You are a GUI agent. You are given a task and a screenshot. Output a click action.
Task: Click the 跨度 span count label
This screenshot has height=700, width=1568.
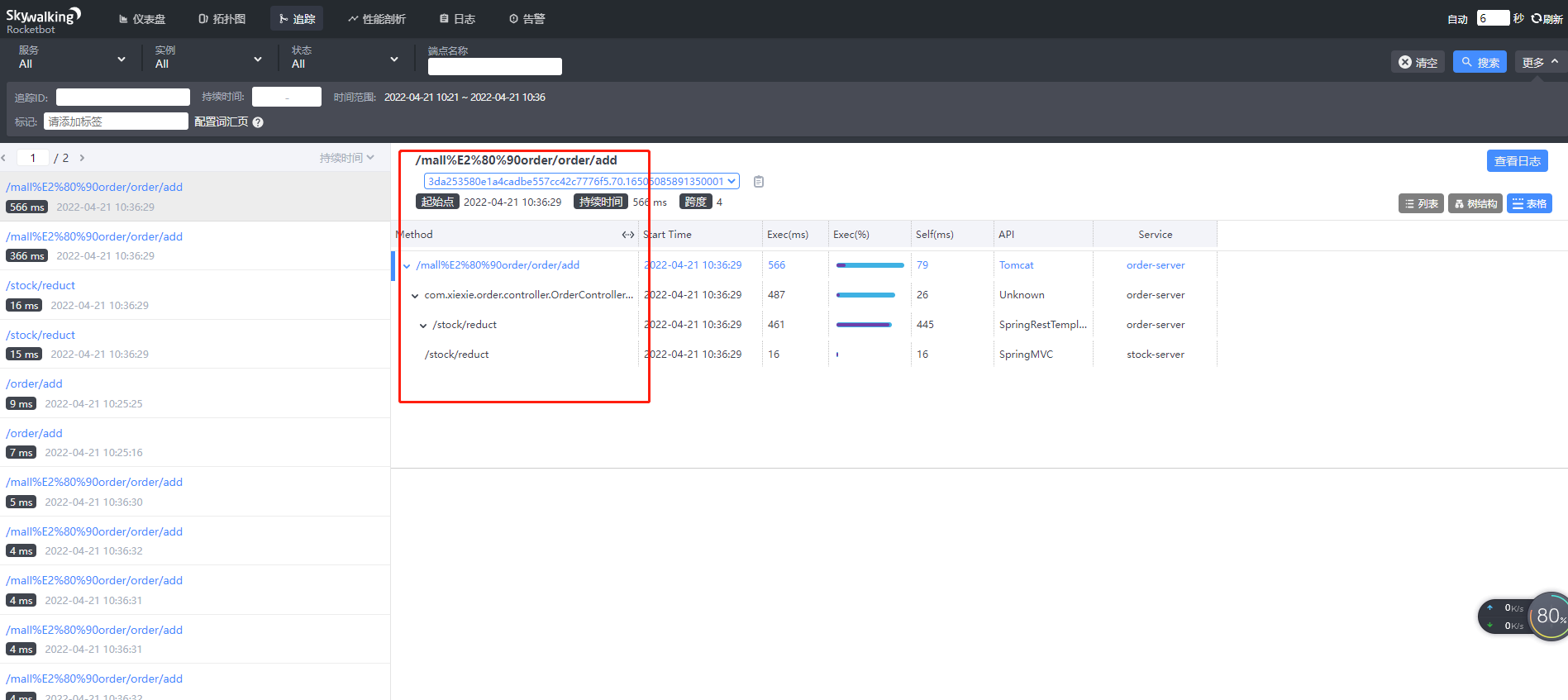695,202
